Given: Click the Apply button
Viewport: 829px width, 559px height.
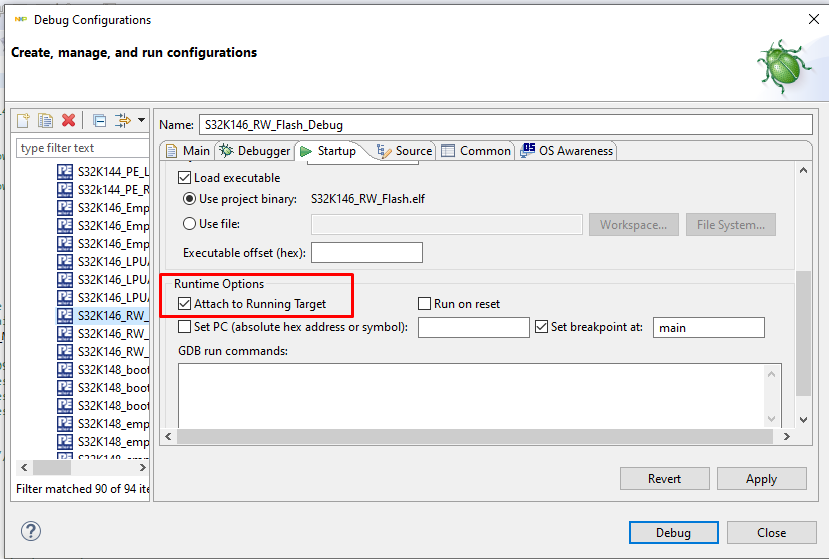Looking at the screenshot, I should click(761, 479).
